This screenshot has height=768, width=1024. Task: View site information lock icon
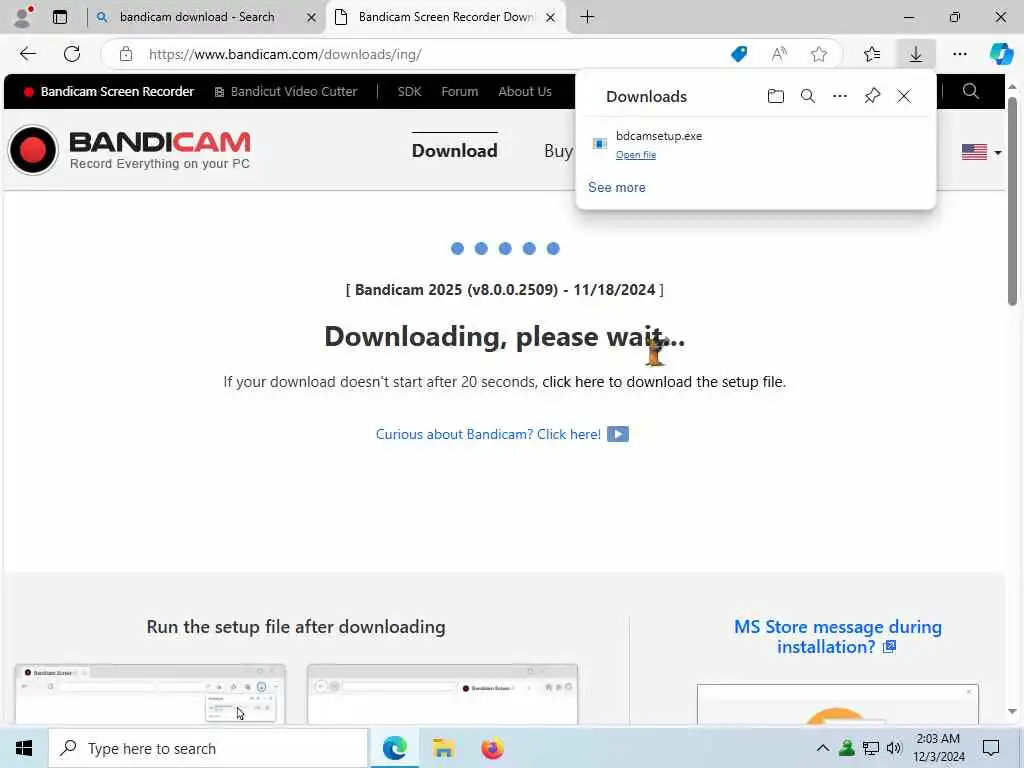(126, 54)
